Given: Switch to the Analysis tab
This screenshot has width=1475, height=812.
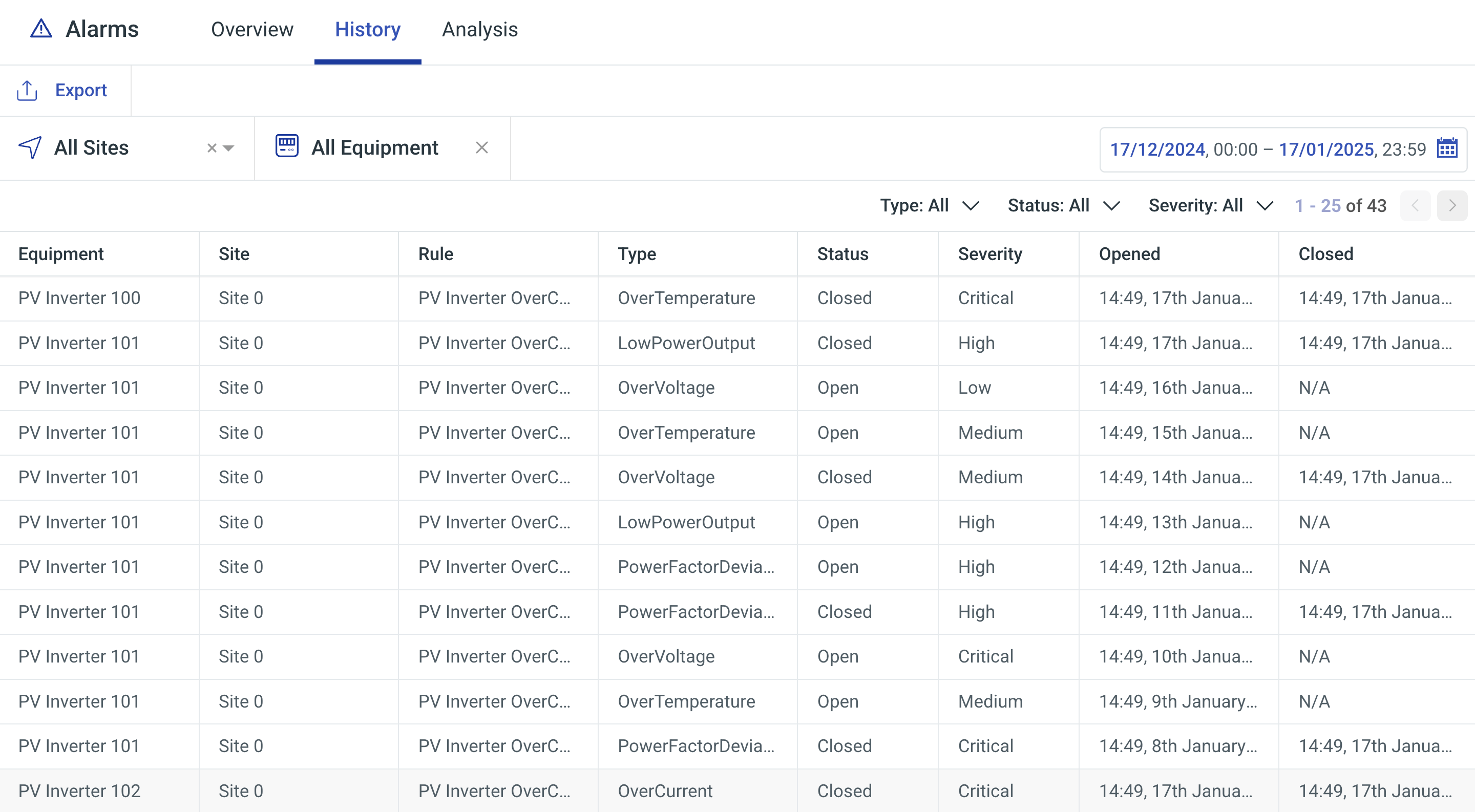Looking at the screenshot, I should (480, 29).
